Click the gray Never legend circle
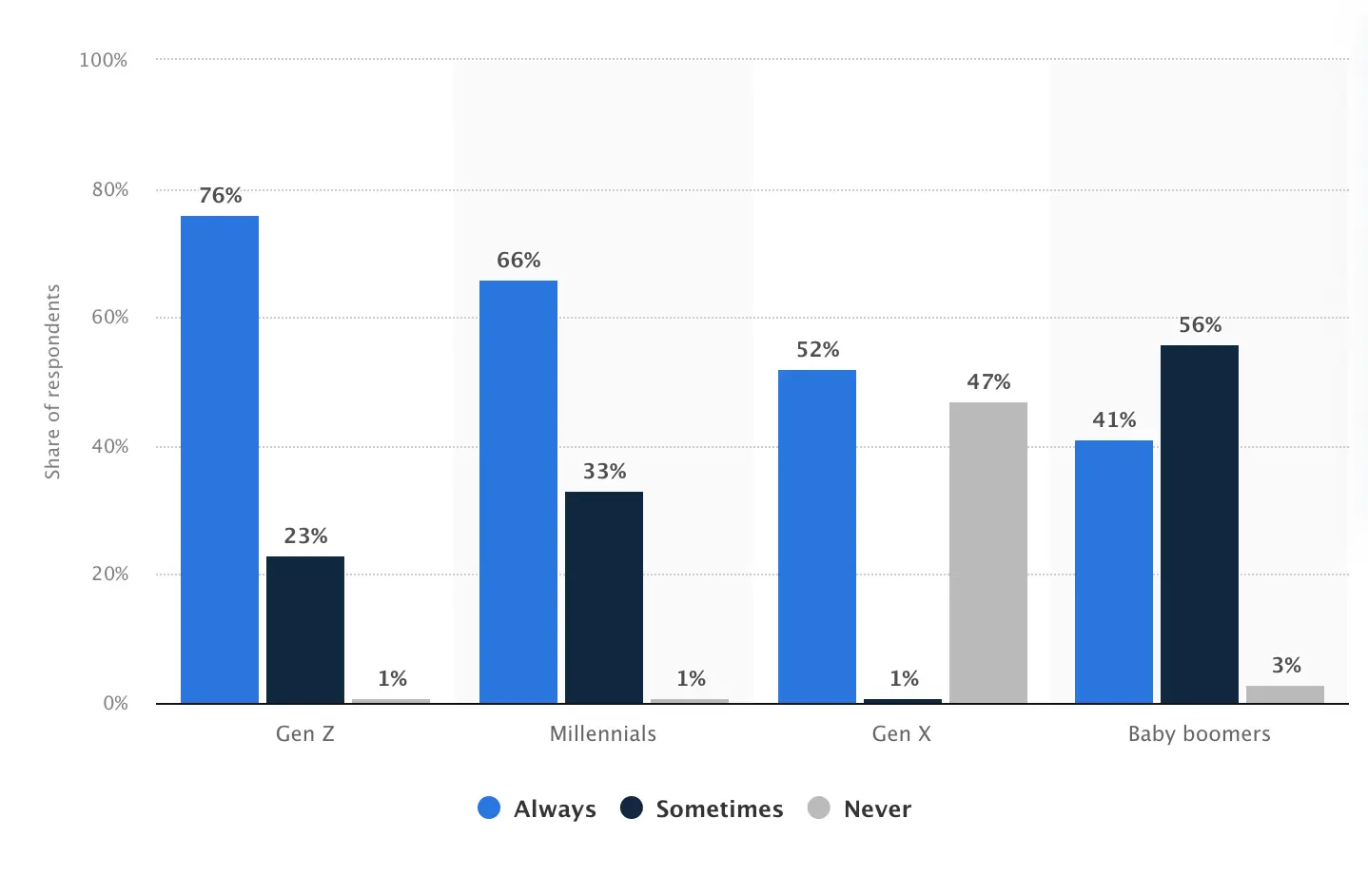 tap(818, 808)
